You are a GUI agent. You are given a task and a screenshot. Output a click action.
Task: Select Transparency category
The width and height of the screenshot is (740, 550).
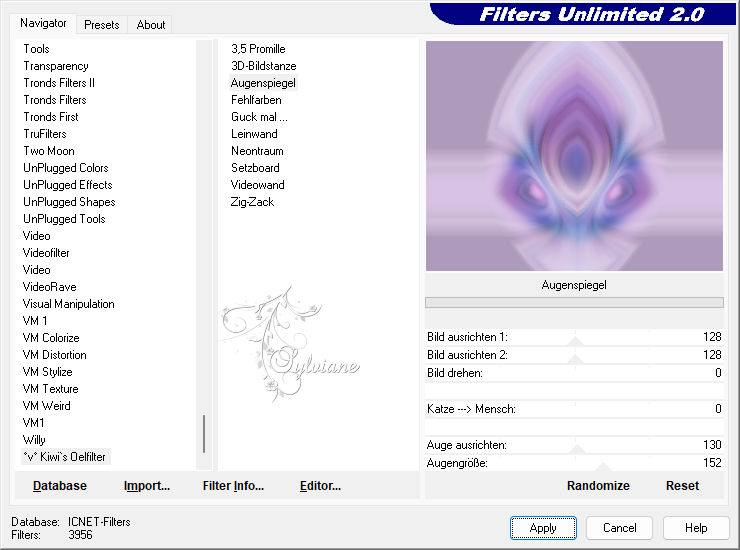click(x=56, y=66)
